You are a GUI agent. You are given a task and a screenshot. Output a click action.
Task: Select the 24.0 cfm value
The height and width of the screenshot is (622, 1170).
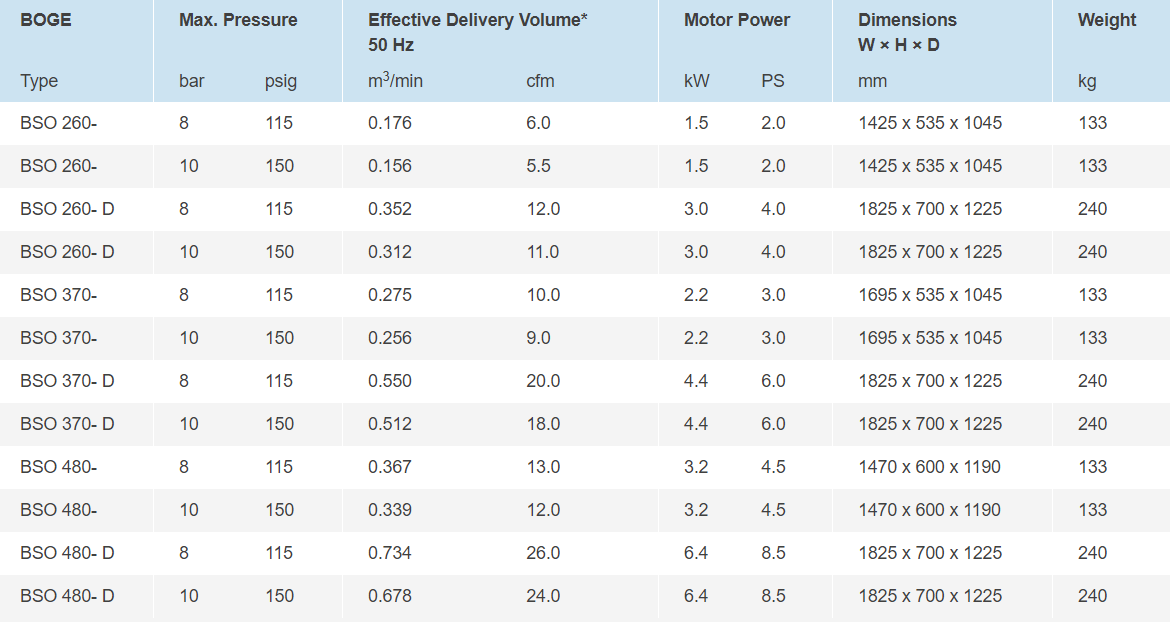pos(543,596)
